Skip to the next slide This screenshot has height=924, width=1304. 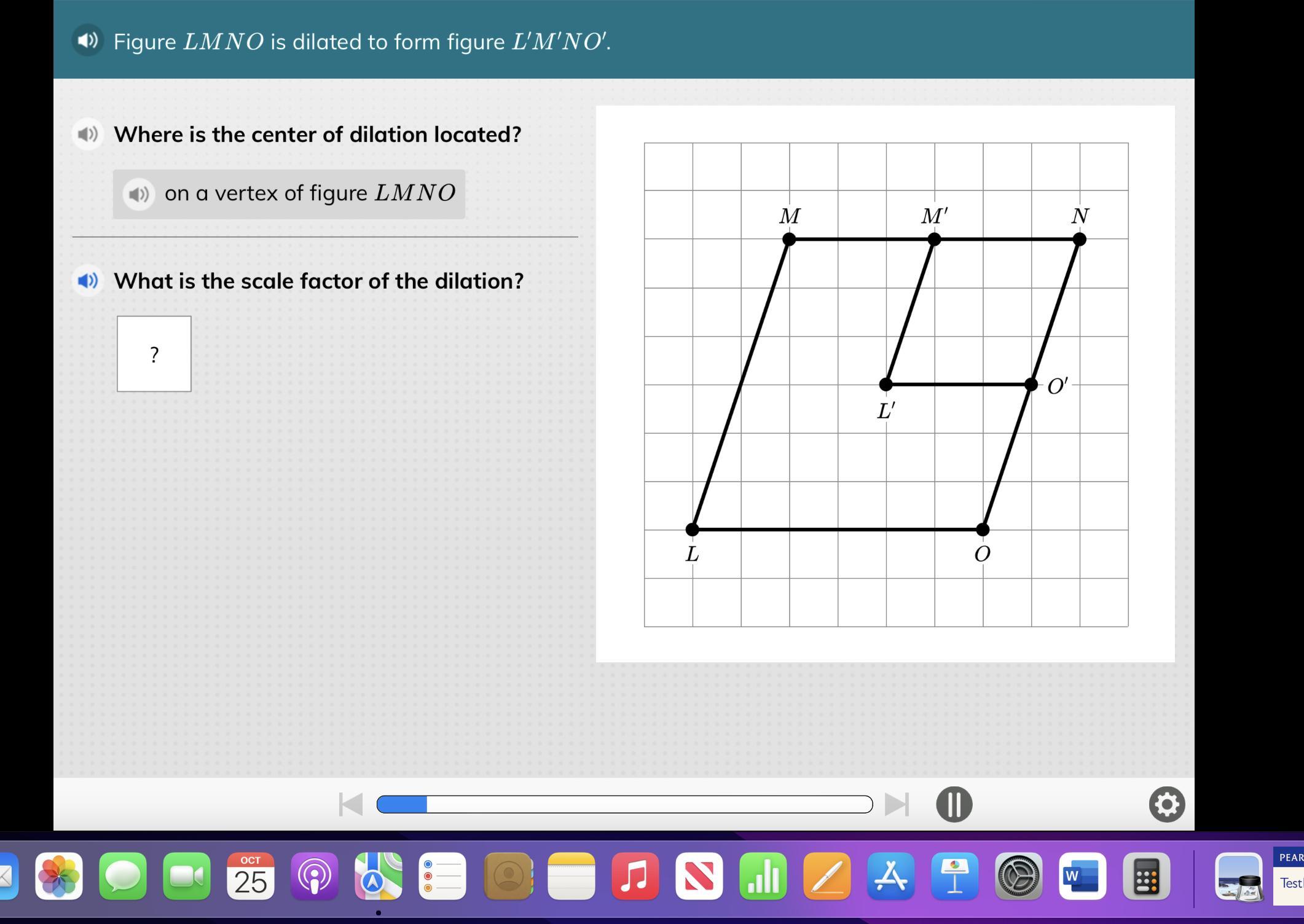[x=897, y=804]
